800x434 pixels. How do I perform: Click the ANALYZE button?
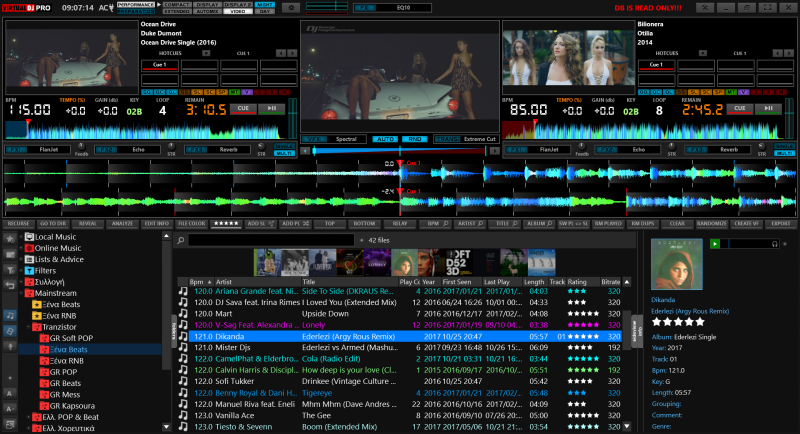pyautogui.click(x=122, y=223)
